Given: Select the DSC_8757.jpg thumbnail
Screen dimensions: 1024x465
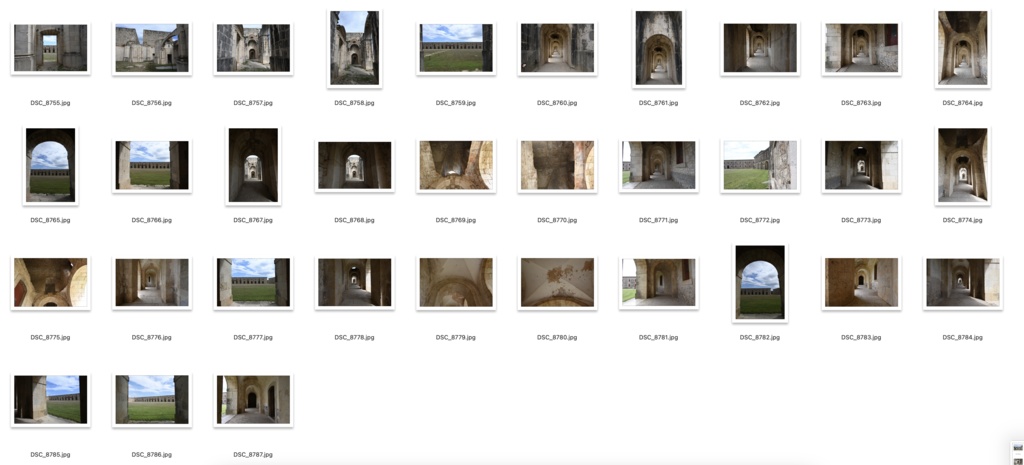Looking at the screenshot, I should click(x=253, y=48).
